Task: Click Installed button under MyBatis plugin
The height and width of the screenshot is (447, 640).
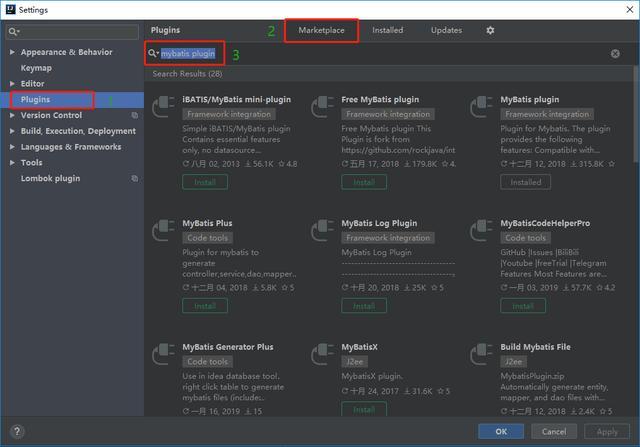Action: coord(525,182)
